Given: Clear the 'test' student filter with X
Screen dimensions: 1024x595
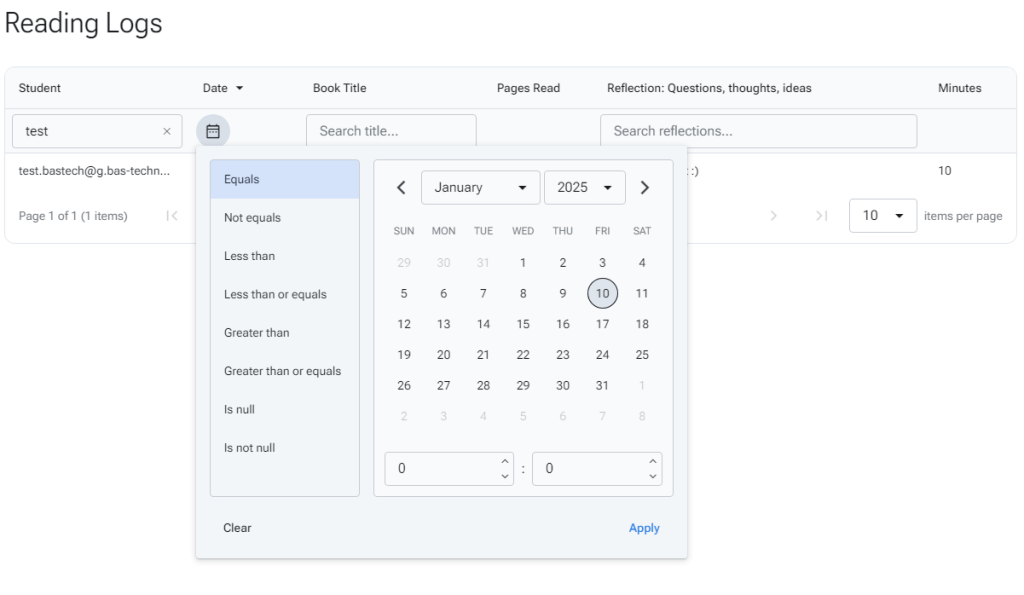Looking at the screenshot, I should click(x=167, y=131).
